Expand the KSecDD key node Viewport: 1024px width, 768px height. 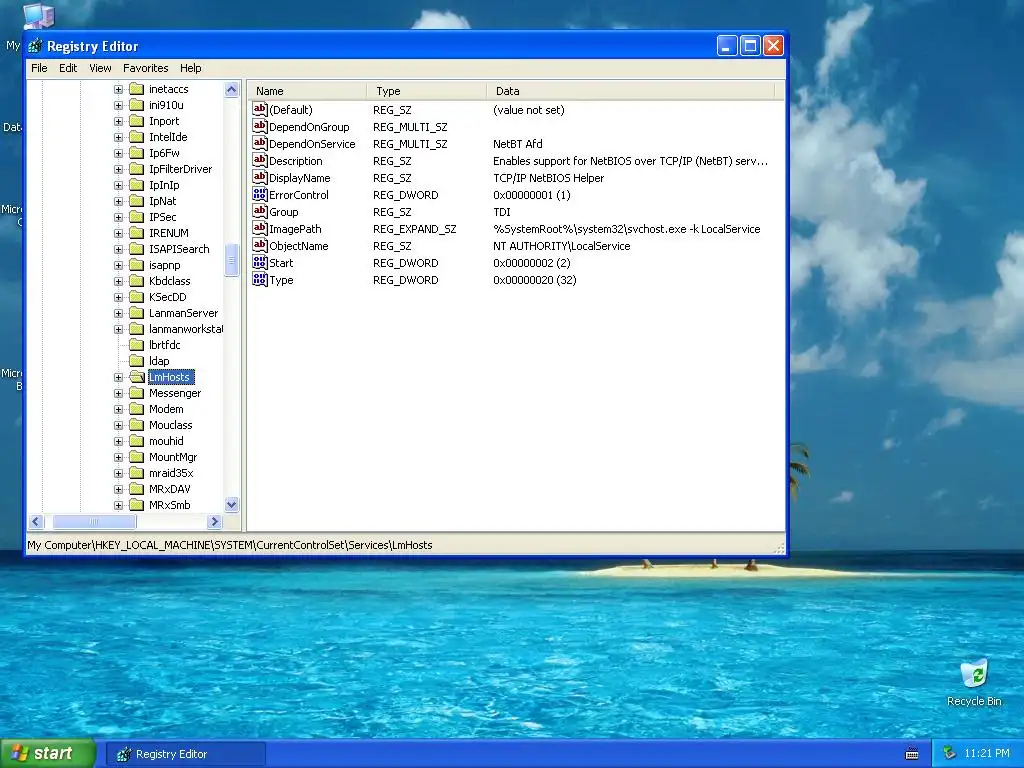pyautogui.click(x=118, y=297)
